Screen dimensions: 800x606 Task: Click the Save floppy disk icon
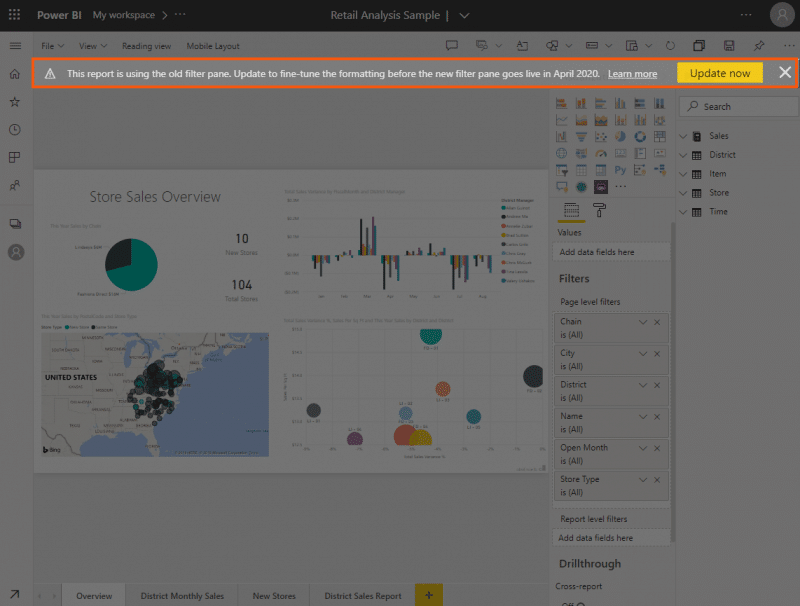(x=729, y=46)
